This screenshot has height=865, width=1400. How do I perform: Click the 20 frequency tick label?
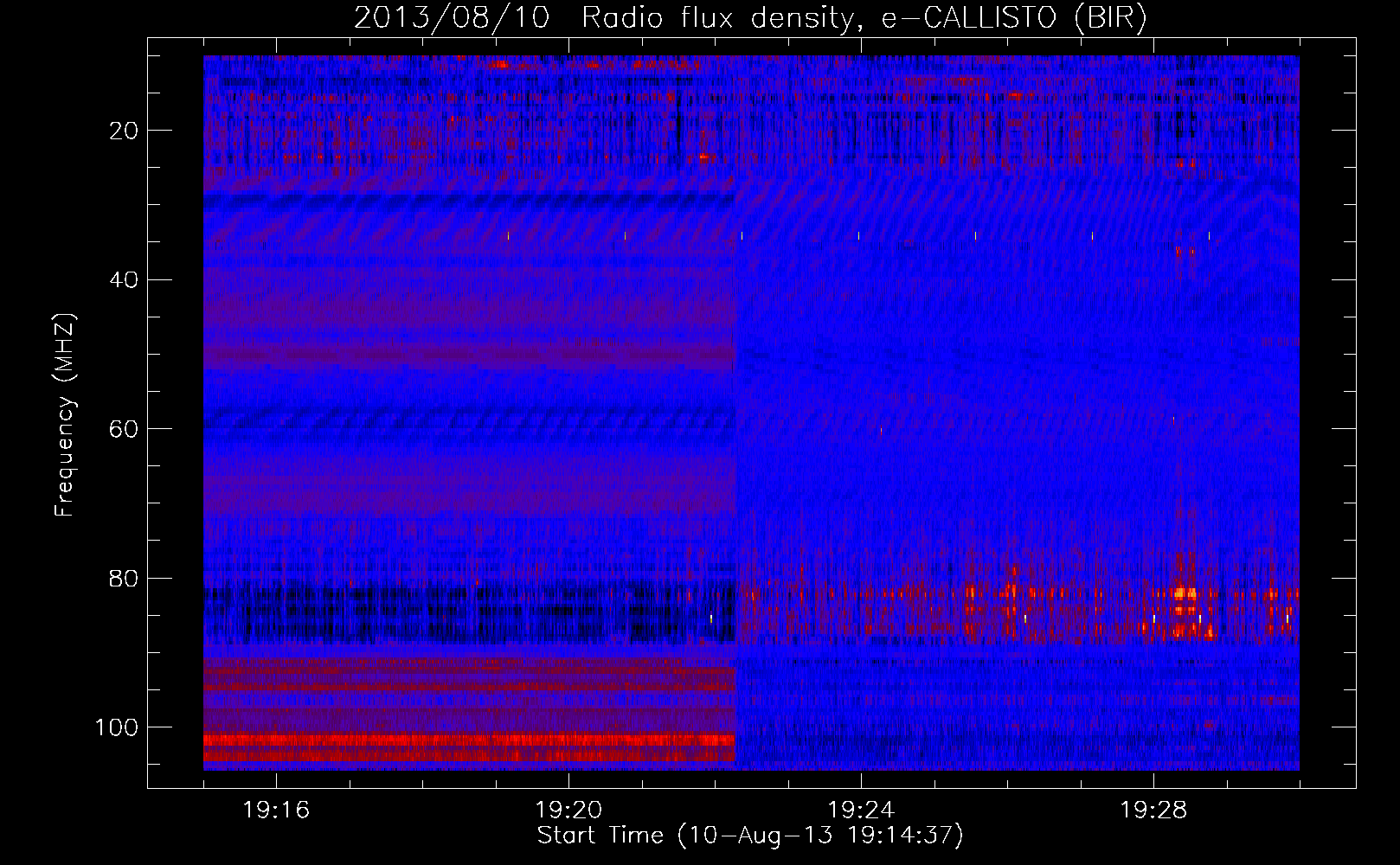(x=124, y=131)
